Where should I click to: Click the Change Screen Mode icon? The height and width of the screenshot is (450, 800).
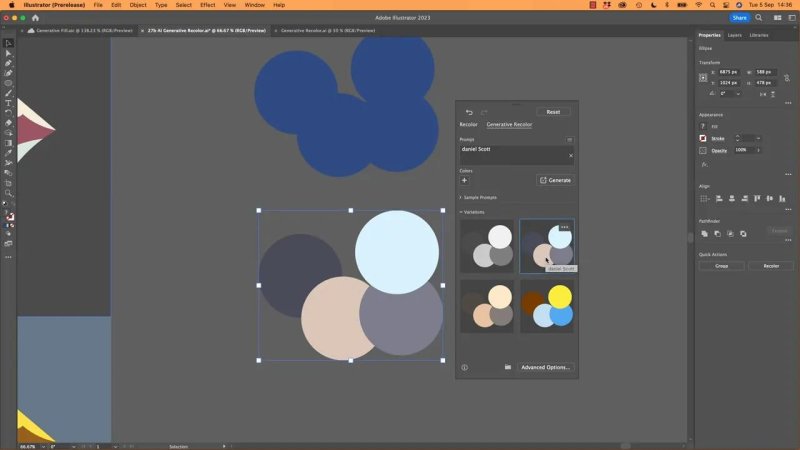(8, 244)
